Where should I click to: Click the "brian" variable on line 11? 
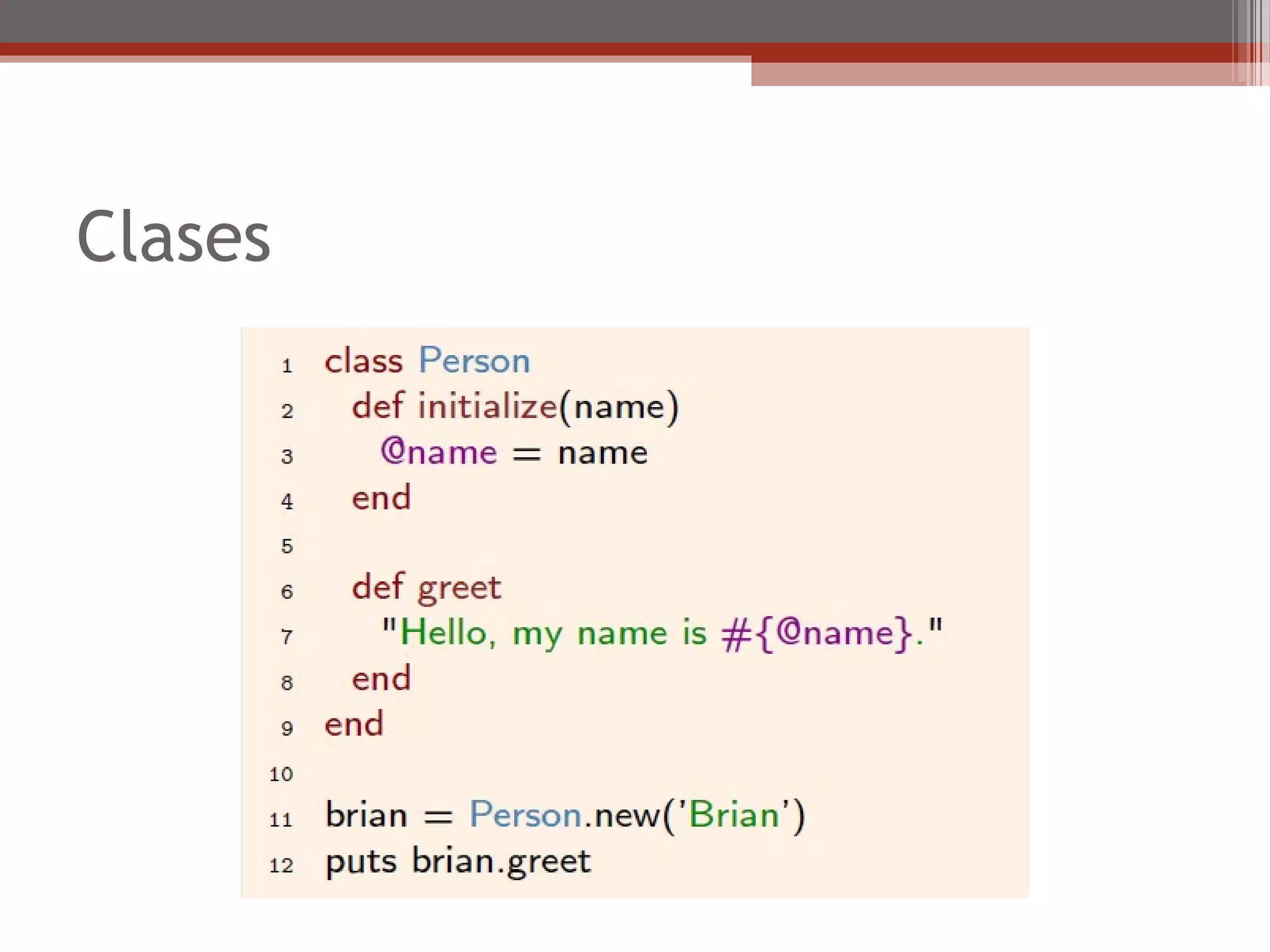[366, 815]
